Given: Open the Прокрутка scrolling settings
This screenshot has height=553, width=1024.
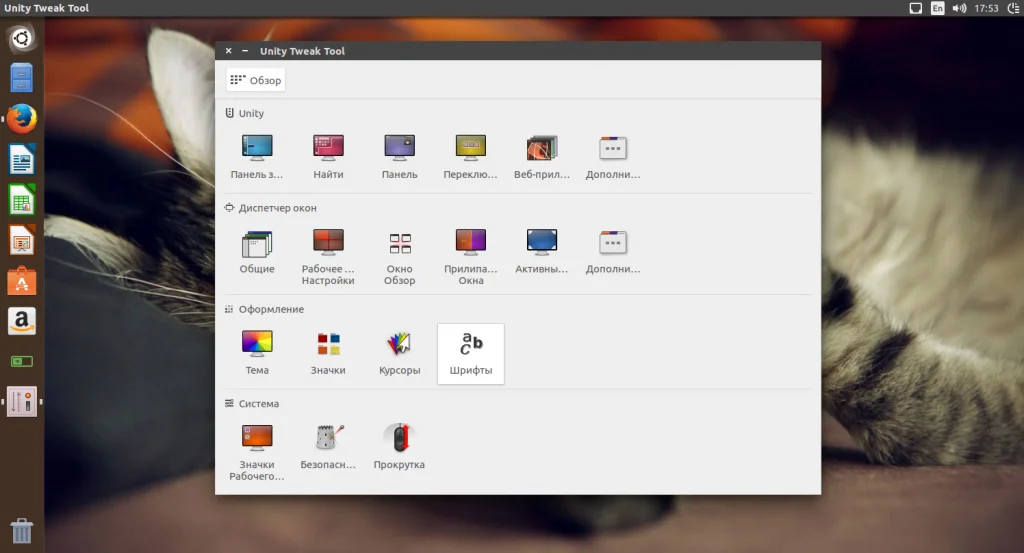Looking at the screenshot, I should click(399, 448).
